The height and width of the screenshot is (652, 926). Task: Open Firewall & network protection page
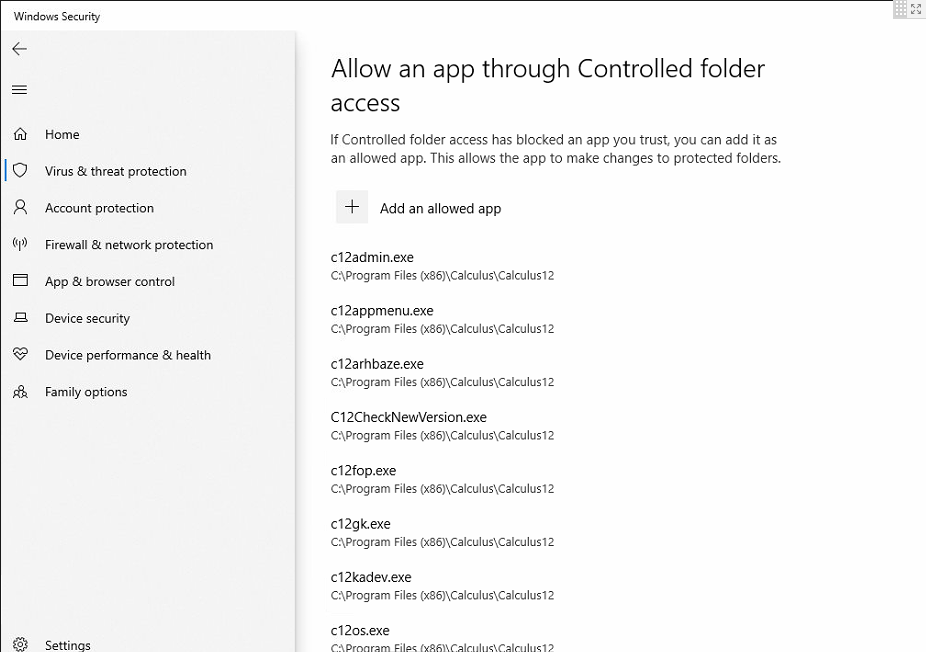(129, 245)
